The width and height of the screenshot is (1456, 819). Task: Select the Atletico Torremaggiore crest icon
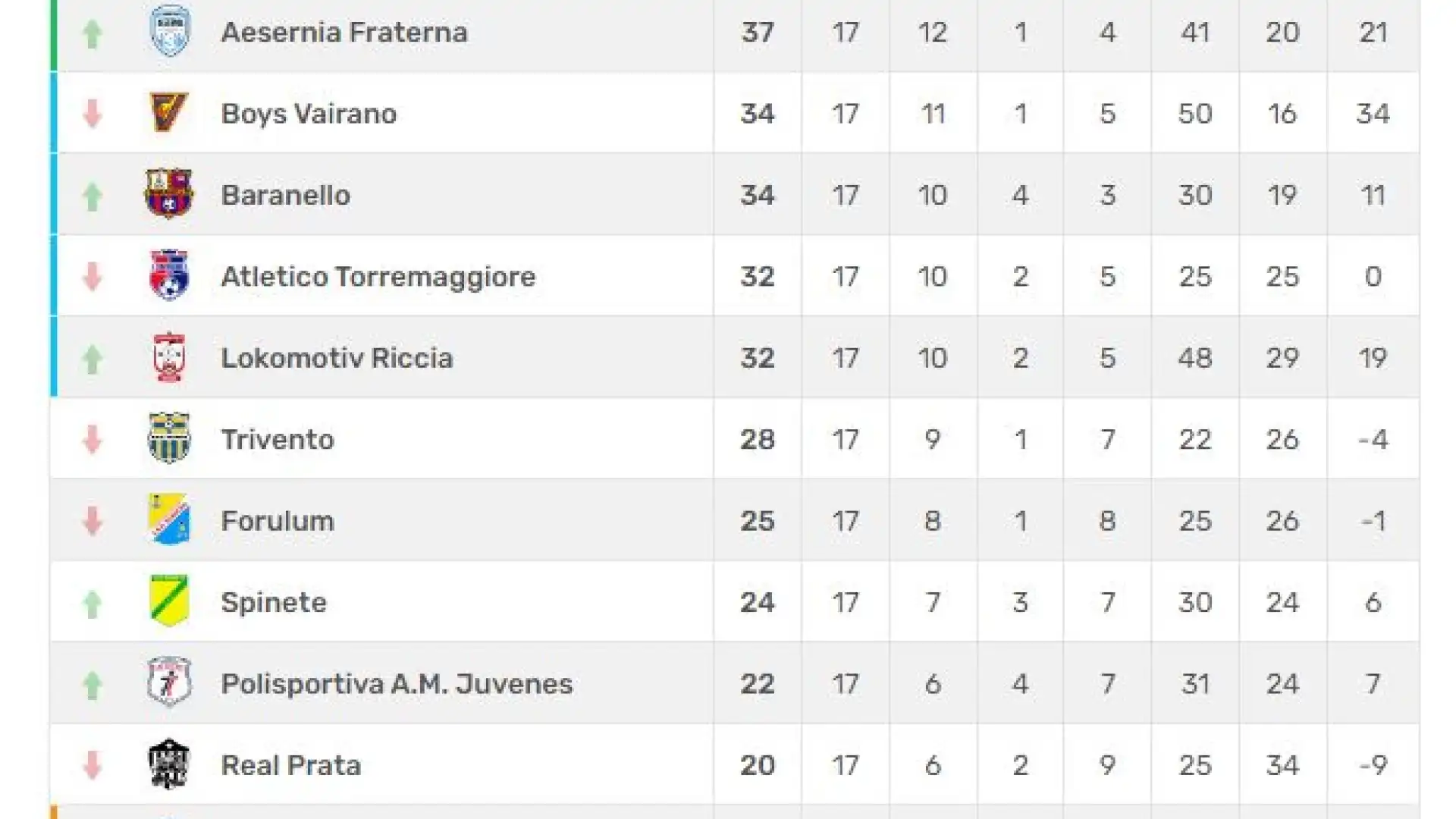coord(168,275)
